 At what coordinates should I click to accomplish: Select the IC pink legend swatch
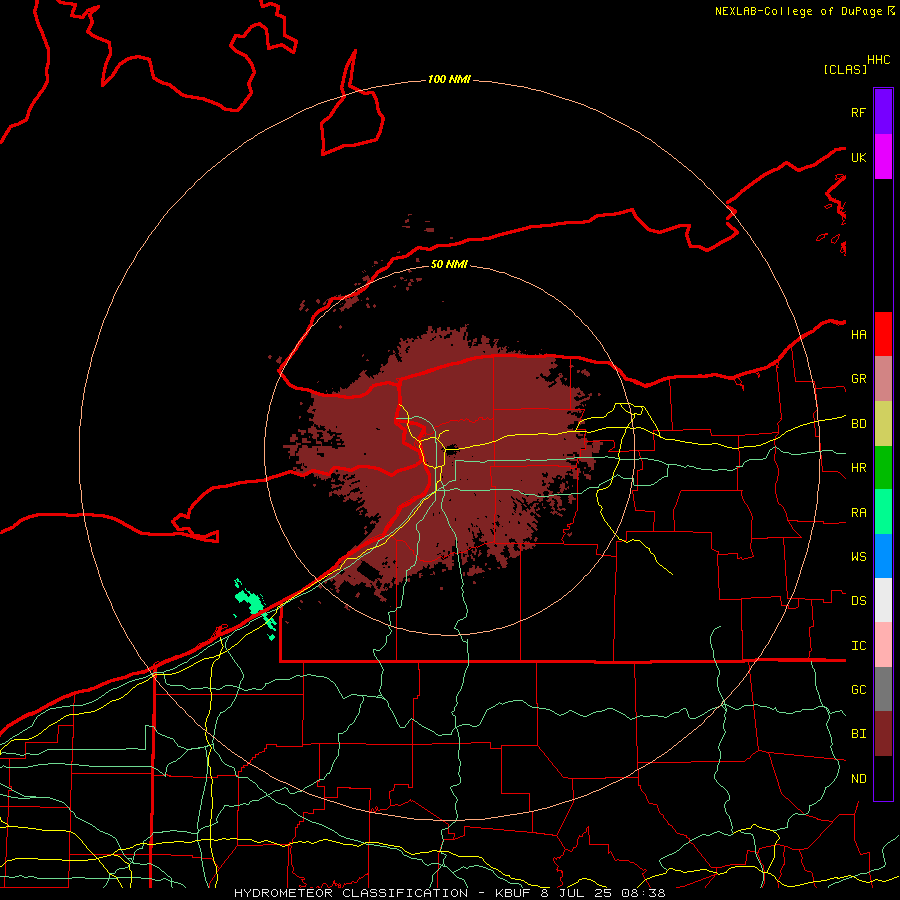pyautogui.click(x=883, y=645)
